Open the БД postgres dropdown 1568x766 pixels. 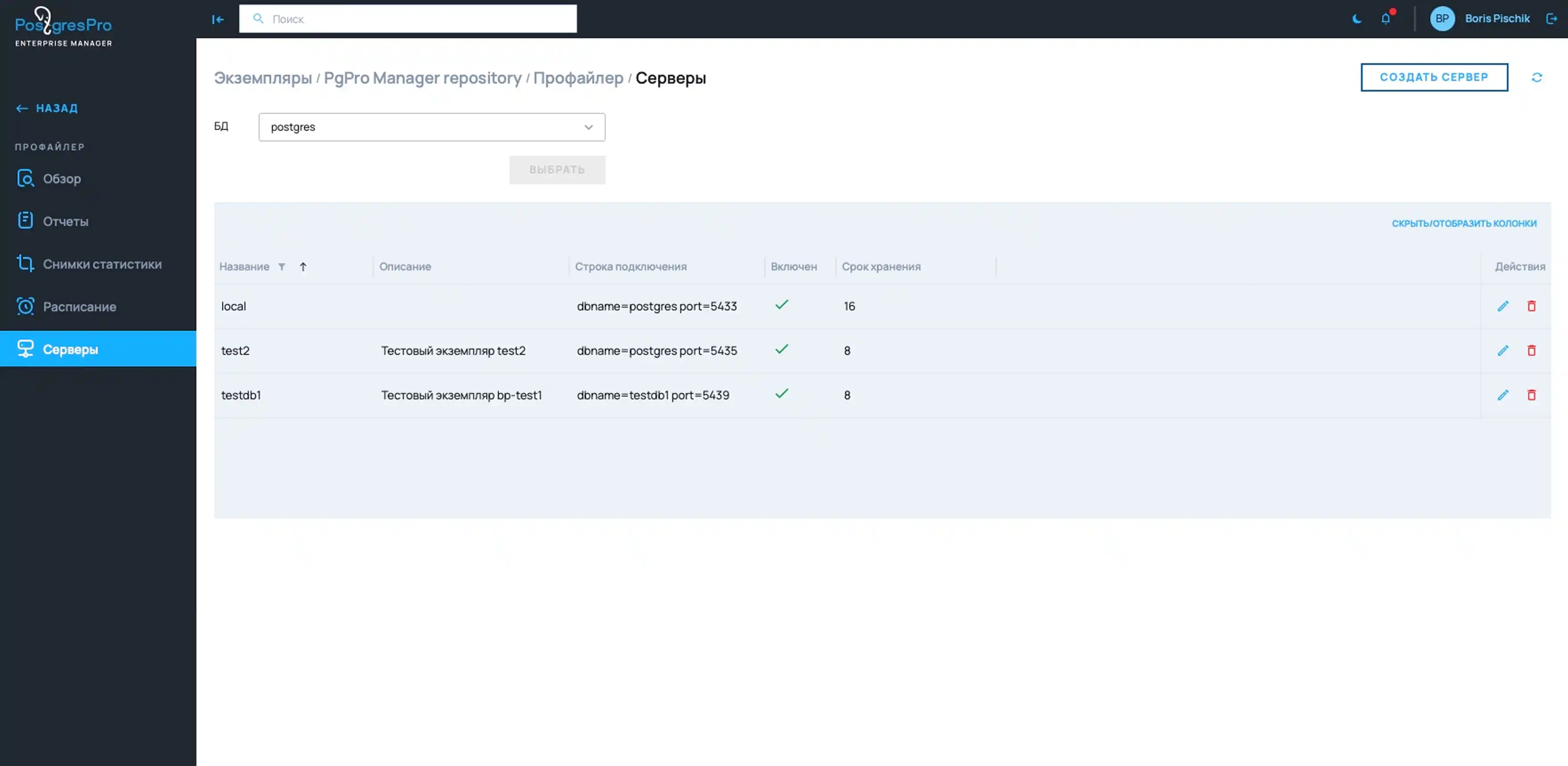coord(432,126)
